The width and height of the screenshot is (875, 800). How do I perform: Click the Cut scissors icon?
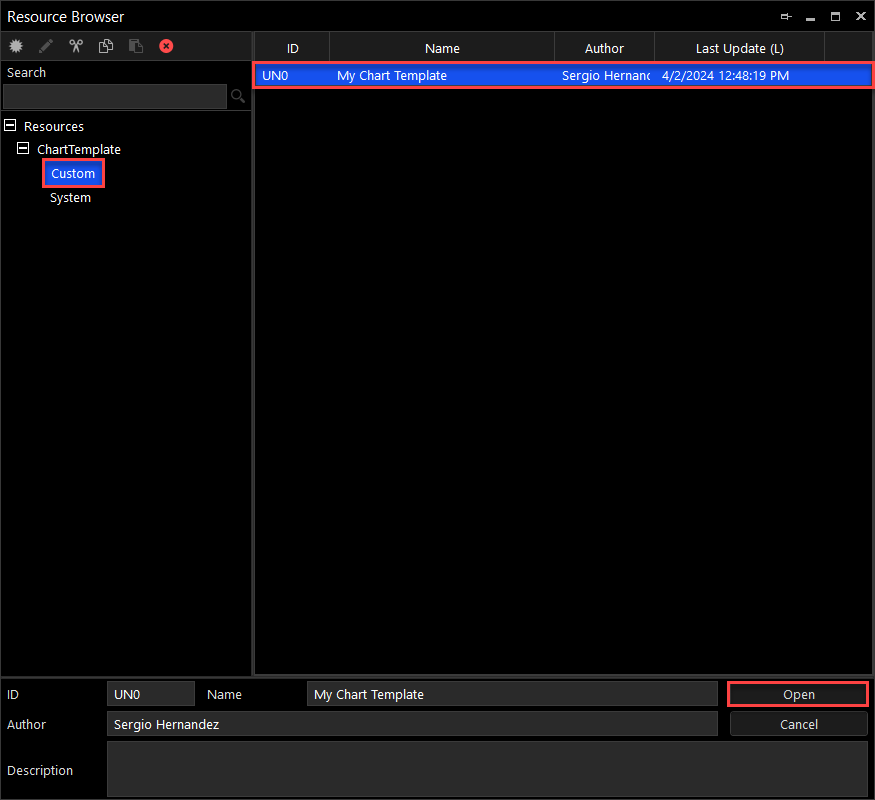76,46
